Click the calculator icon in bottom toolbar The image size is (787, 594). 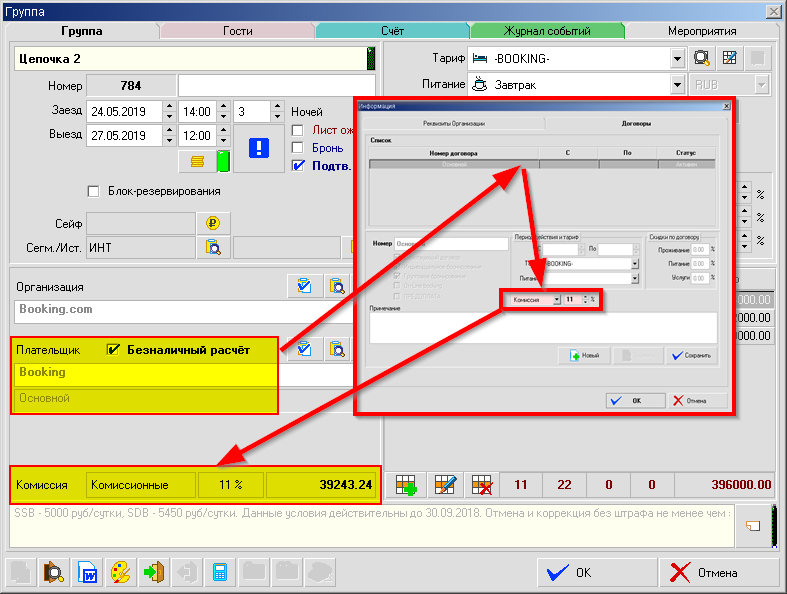[220, 573]
